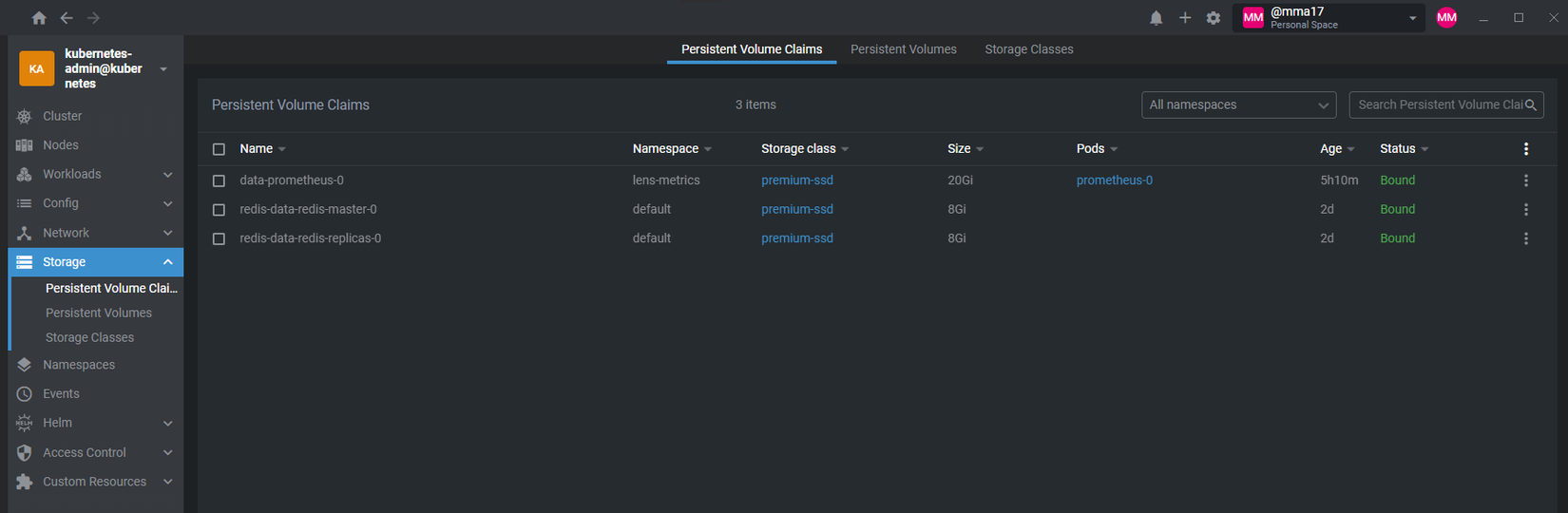This screenshot has width=1568, height=513.
Task: Open preferences gear icon
Action: pyautogui.click(x=1214, y=18)
